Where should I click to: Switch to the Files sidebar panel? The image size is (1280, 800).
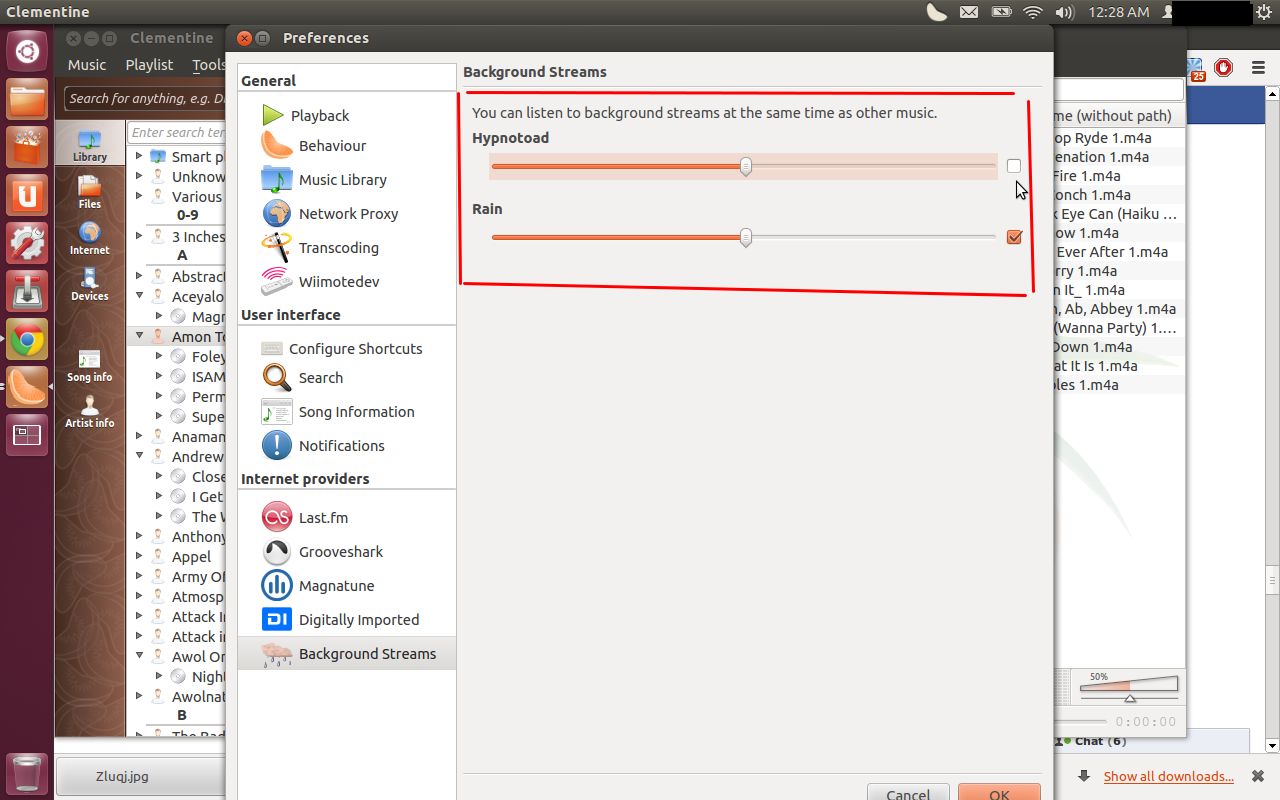click(89, 190)
